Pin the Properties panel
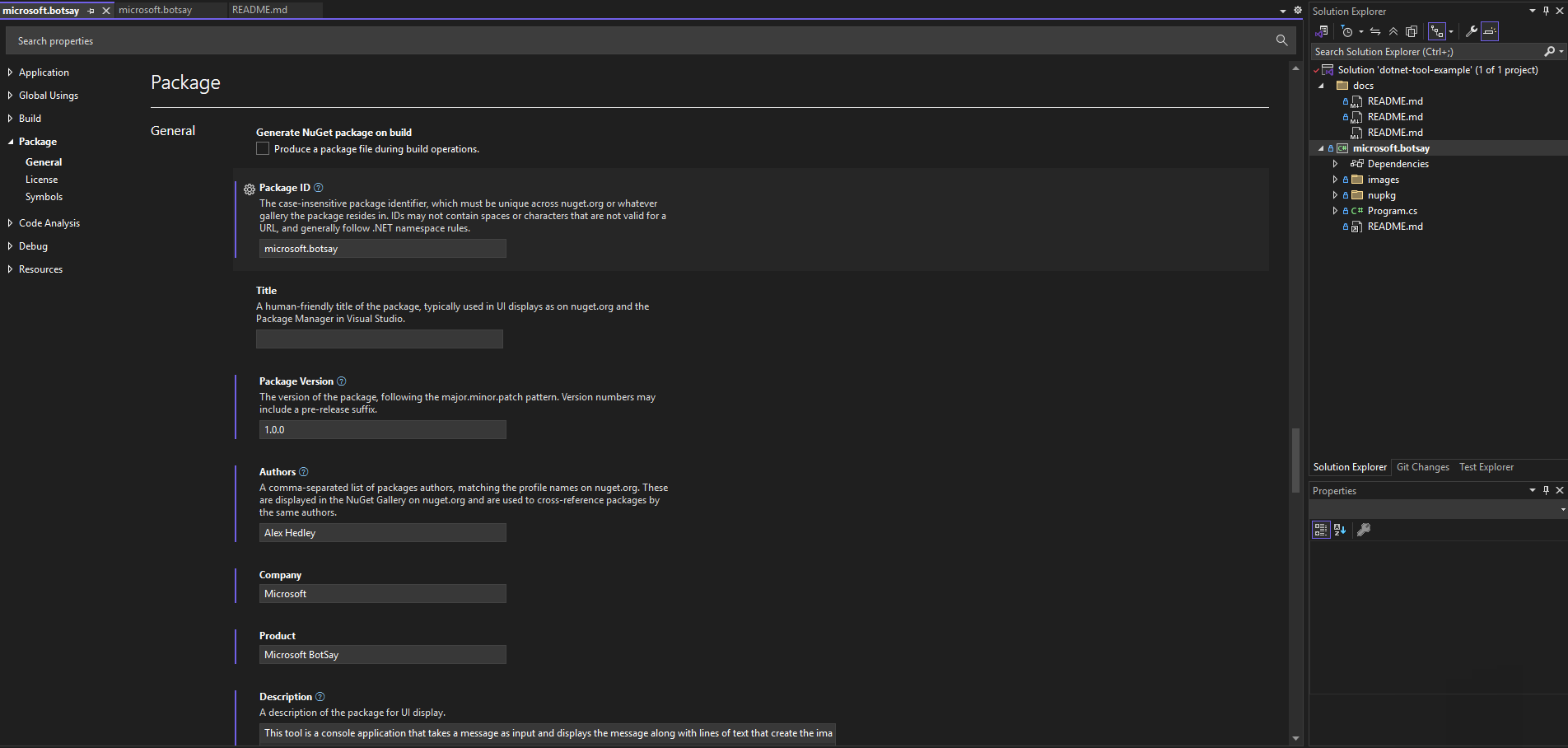1568x748 pixels. (1546, 490)
